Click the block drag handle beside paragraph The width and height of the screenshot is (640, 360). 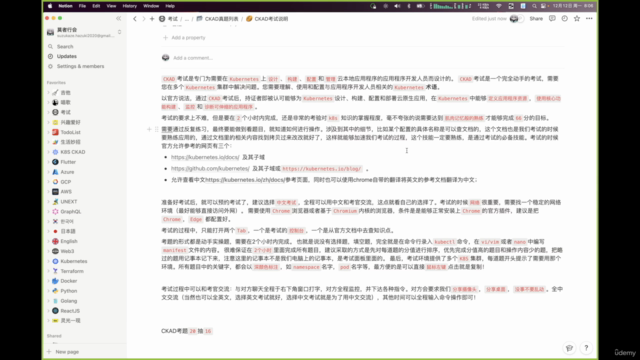(x=156, y=129)
